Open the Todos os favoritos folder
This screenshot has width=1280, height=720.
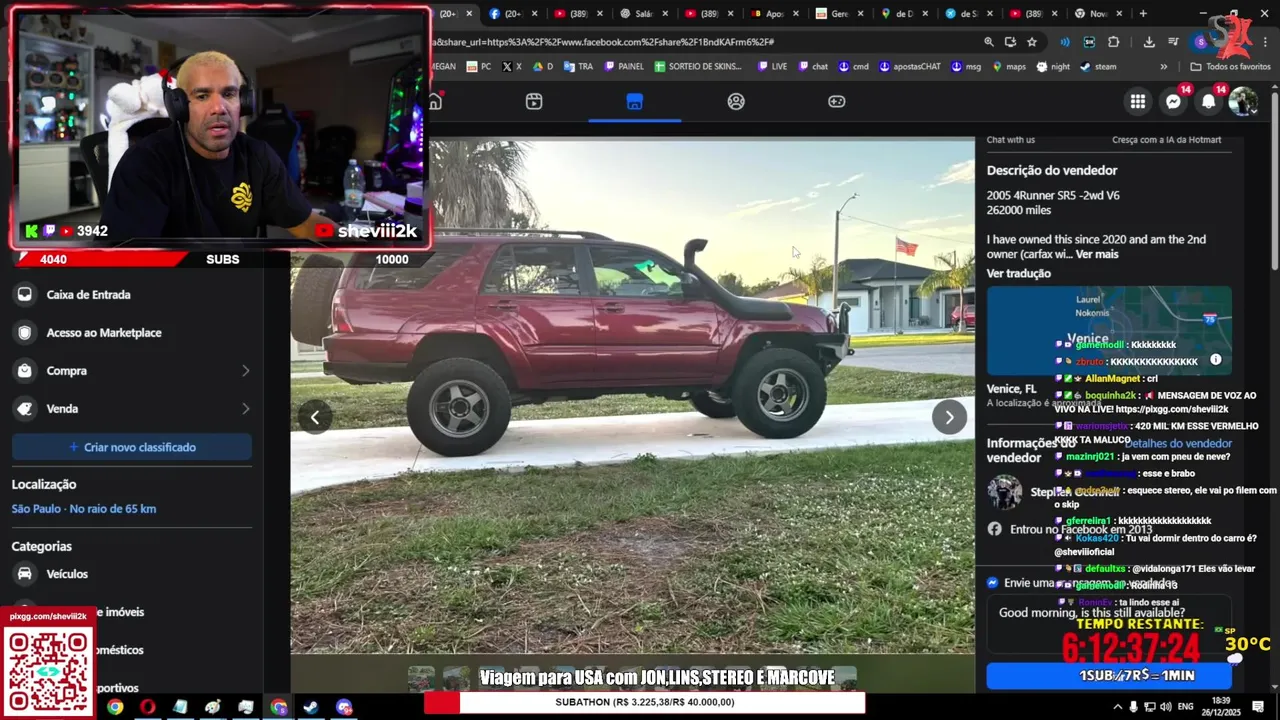pyautogui.click(x=1230, y=67)
